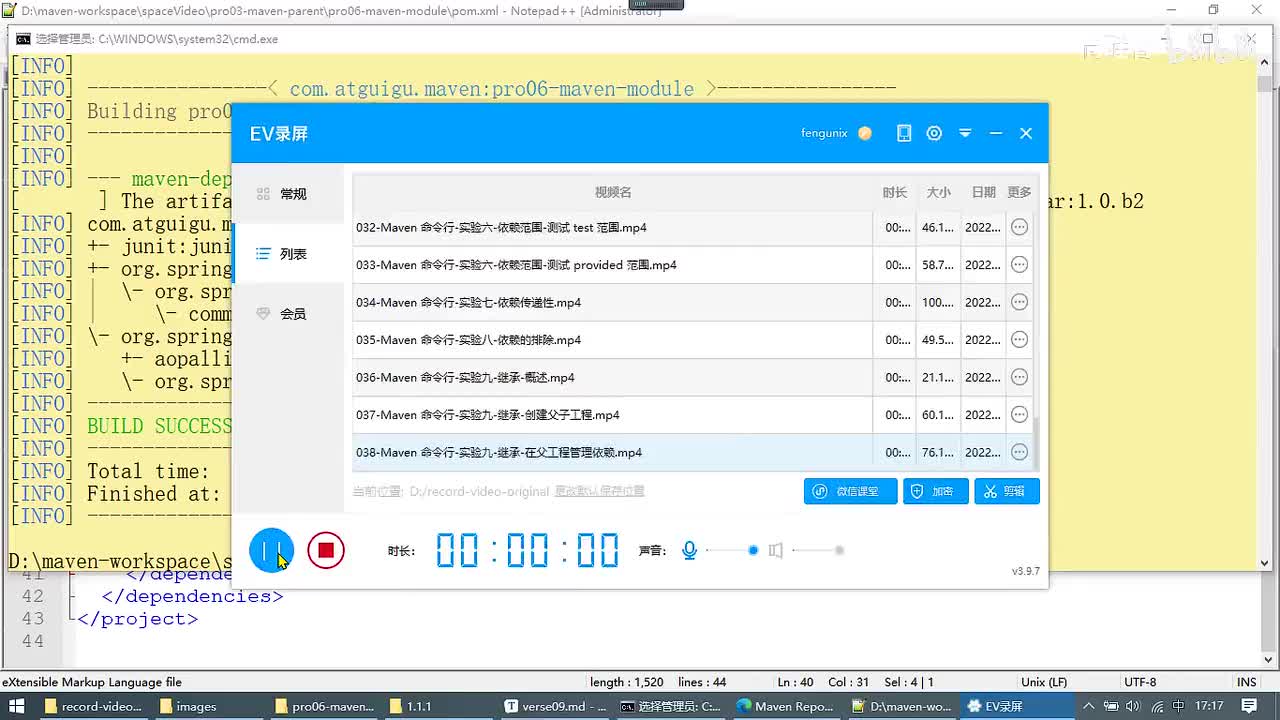1280x720 pixels.
Task: Switch to the Maven Repository browser taskbar item
Action: click(x=785, y=706)
